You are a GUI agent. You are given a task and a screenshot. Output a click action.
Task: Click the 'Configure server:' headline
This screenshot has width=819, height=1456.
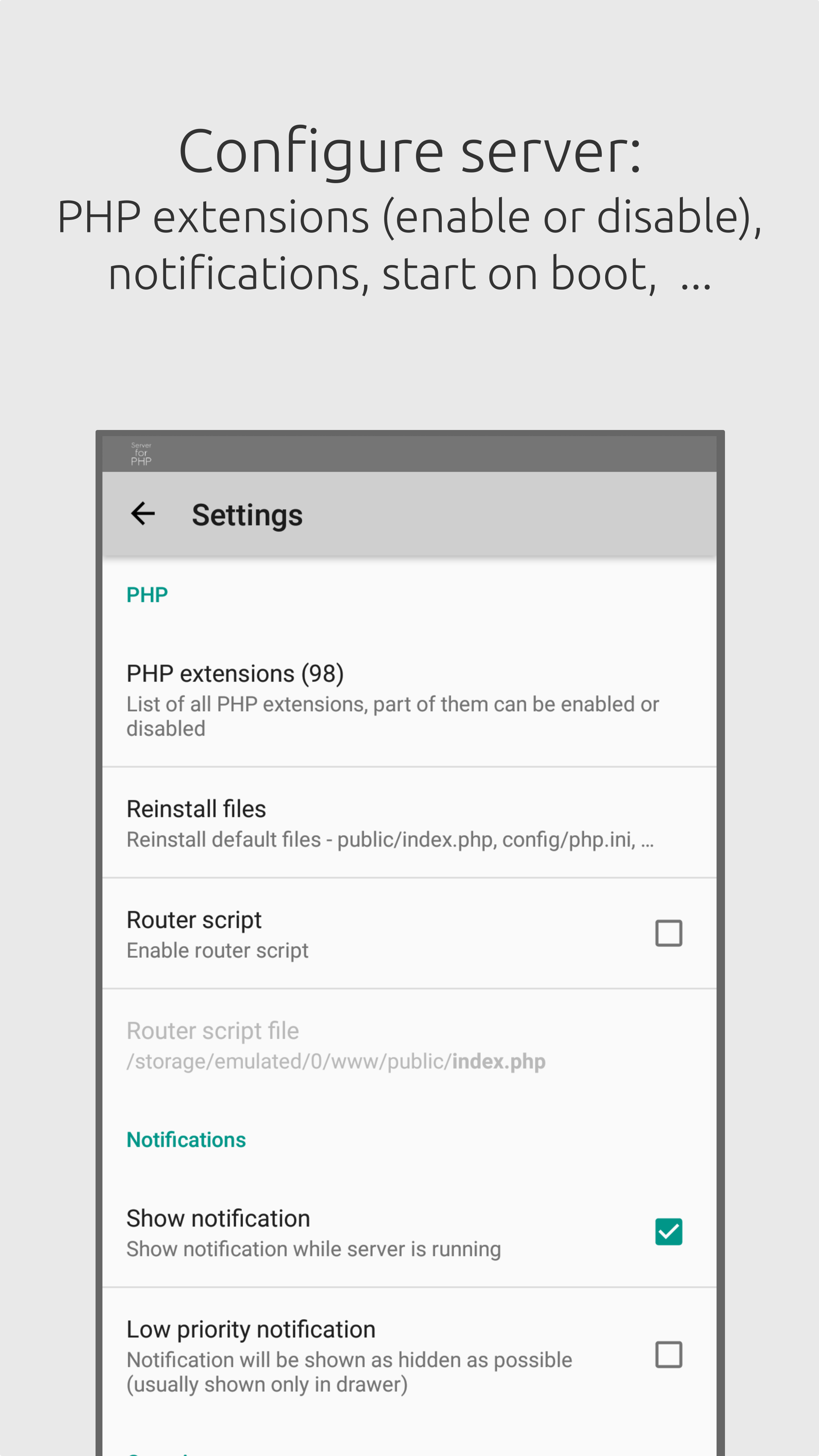click(x=410, y=152)
